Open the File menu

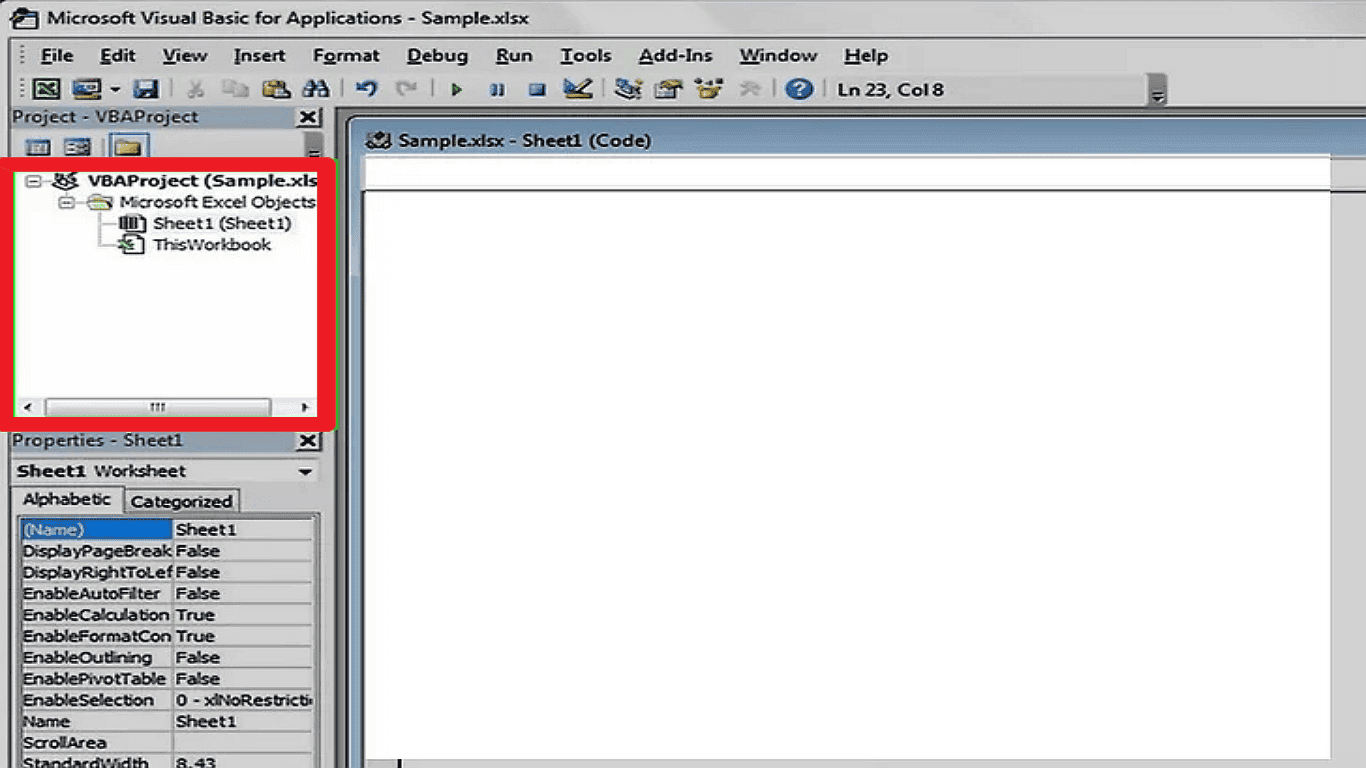tap(56, 56)
